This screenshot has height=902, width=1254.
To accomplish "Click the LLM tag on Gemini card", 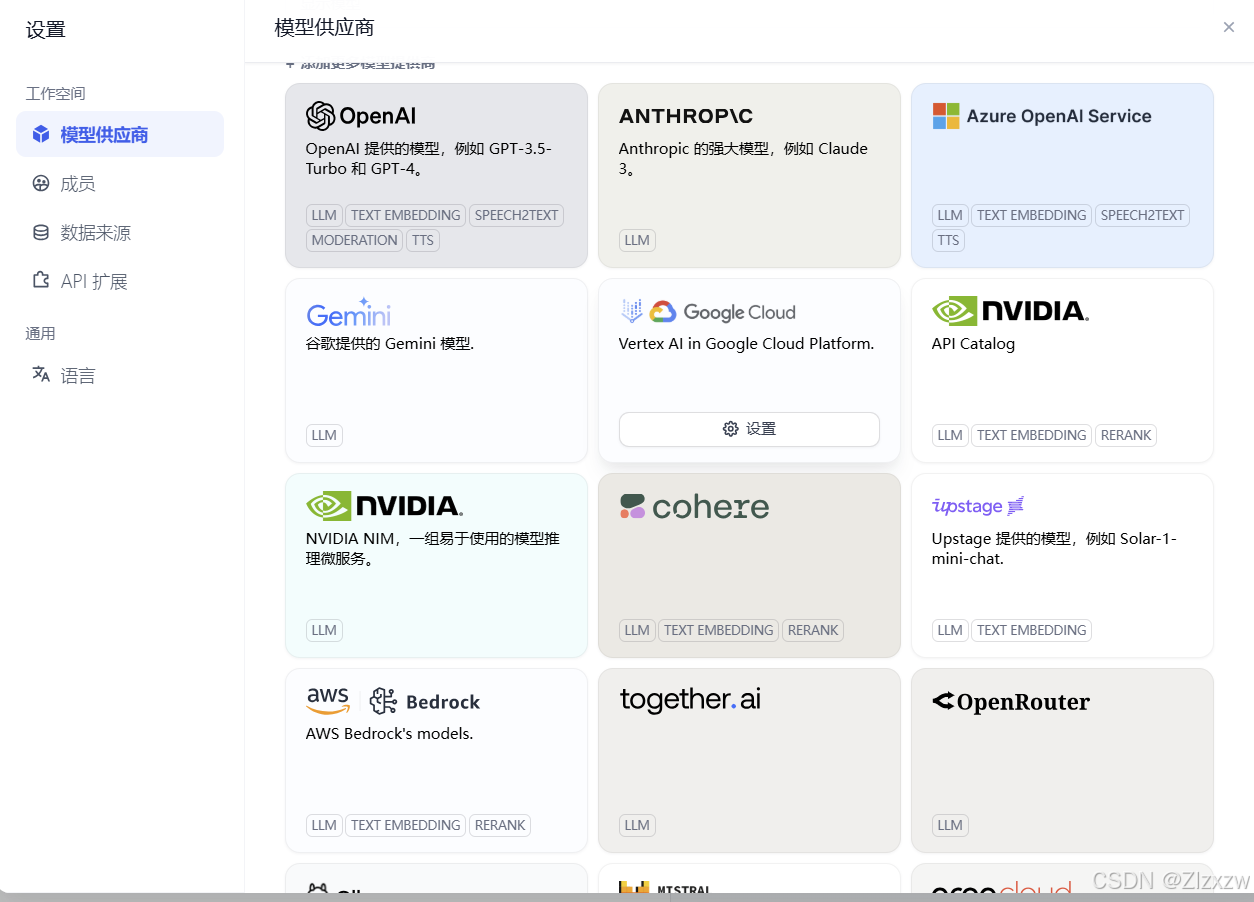I will [324, 435].
